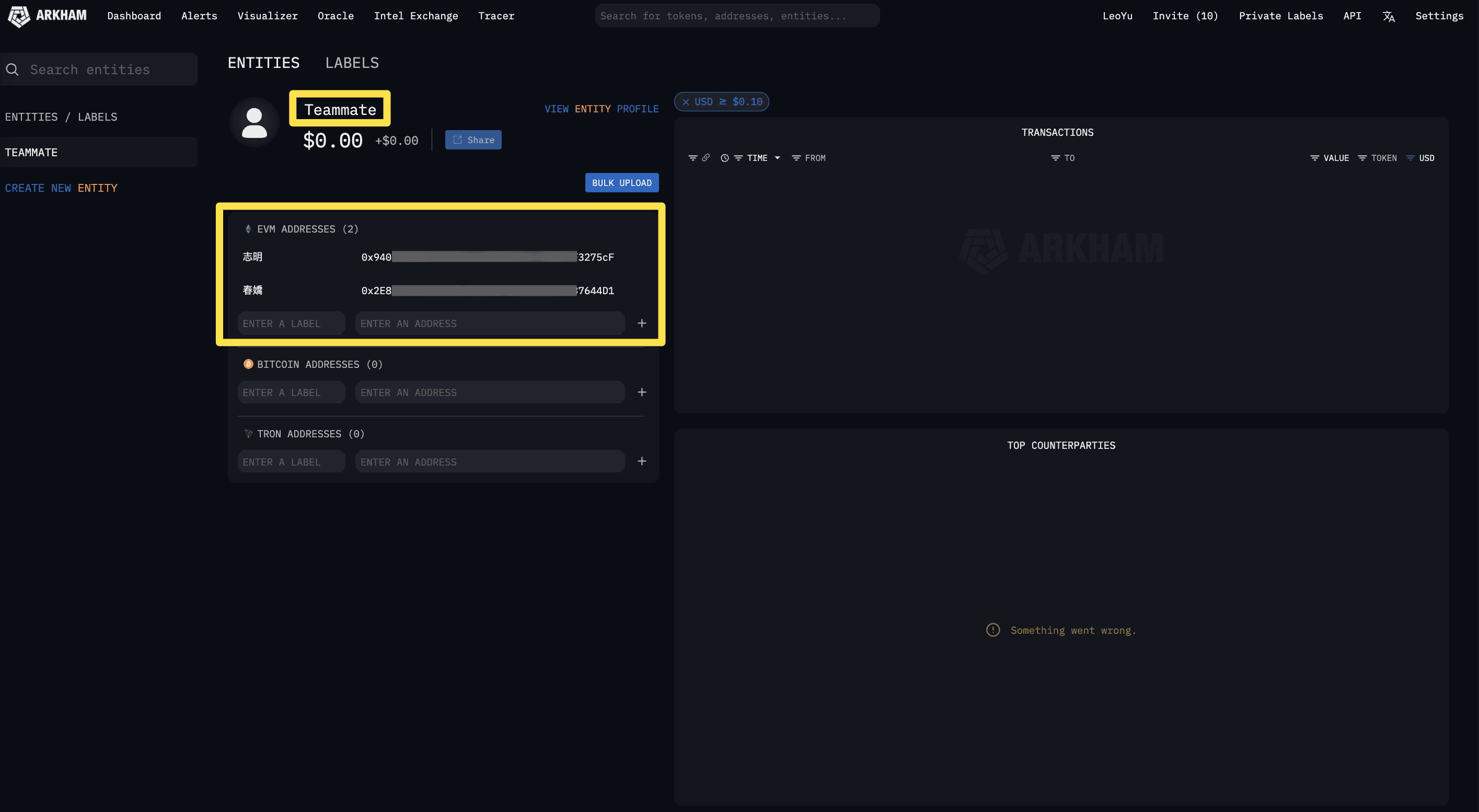Focus Bitcoin ENTER A LABEL field
The image size is (1479, 812).
[291, 392]
